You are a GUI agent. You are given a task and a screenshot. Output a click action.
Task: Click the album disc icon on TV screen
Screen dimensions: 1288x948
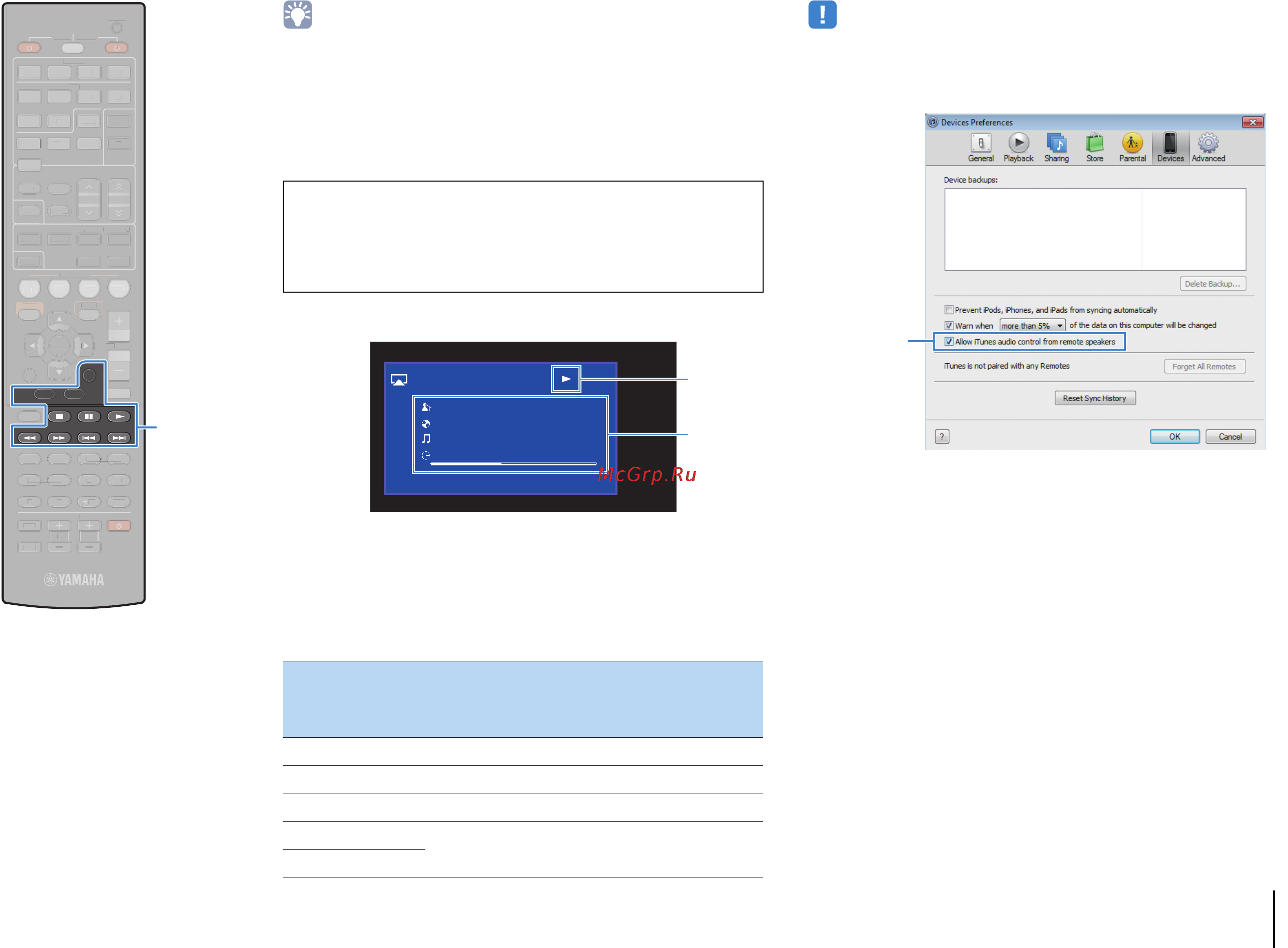426,424
